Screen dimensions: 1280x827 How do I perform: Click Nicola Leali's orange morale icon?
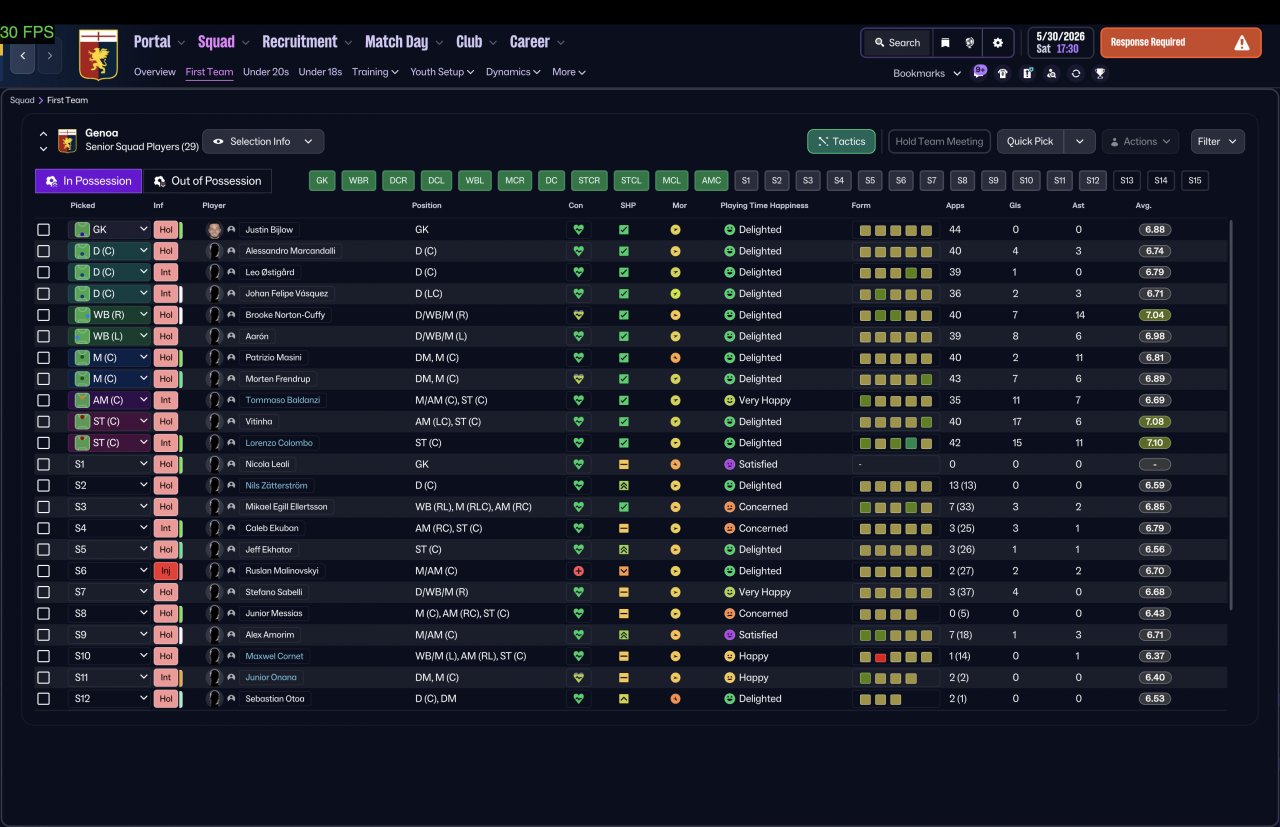click(675, 464)
